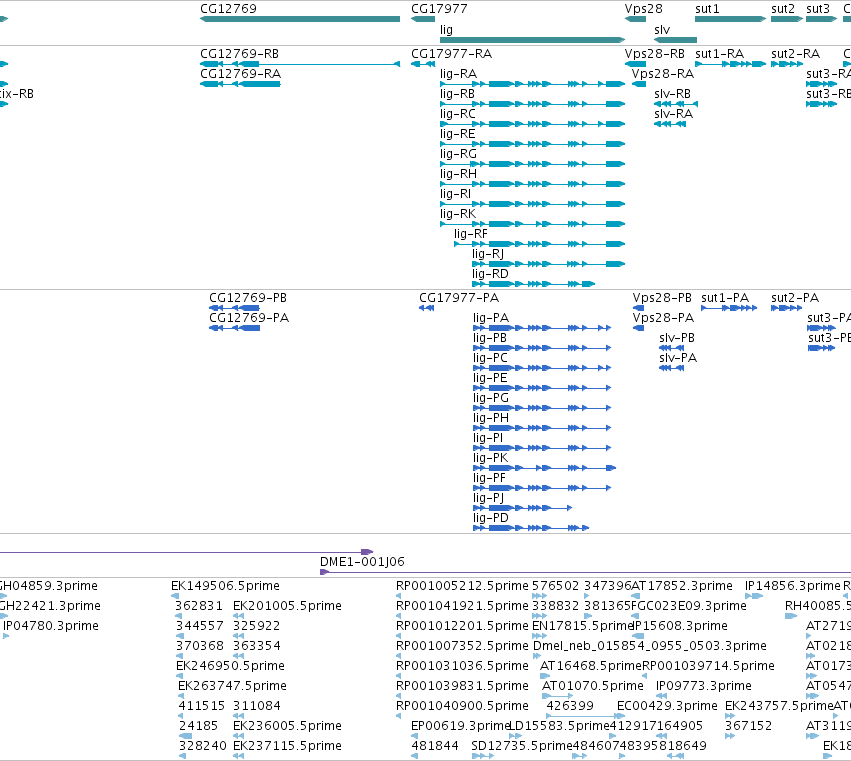
Task: Select EST EK149506.5prime
Action: (x=175, y=597)
